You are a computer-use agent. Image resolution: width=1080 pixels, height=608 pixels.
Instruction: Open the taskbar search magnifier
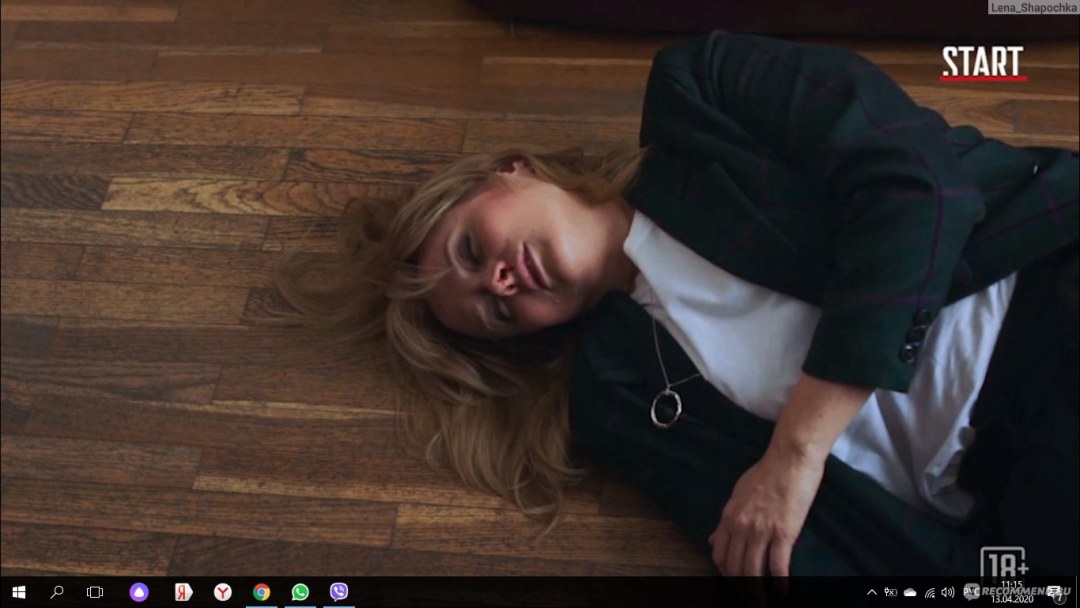pyautogui.click(x=57, y=592)
